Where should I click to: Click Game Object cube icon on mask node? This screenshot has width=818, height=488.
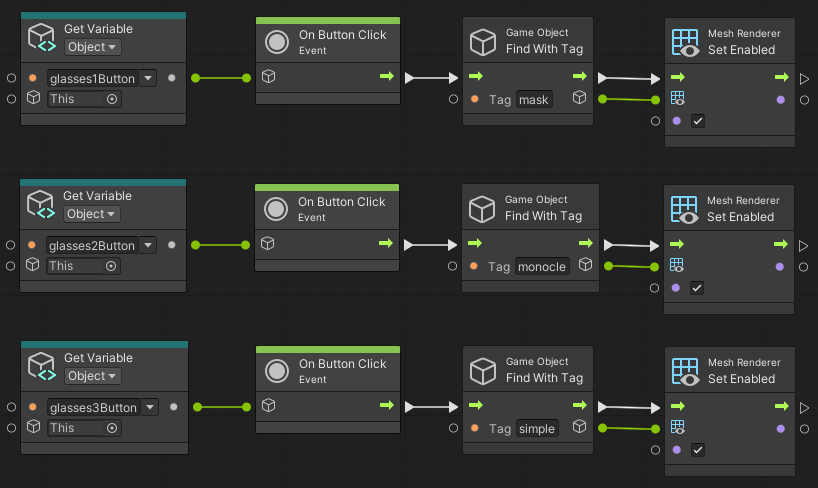click(x=483, y=42)
